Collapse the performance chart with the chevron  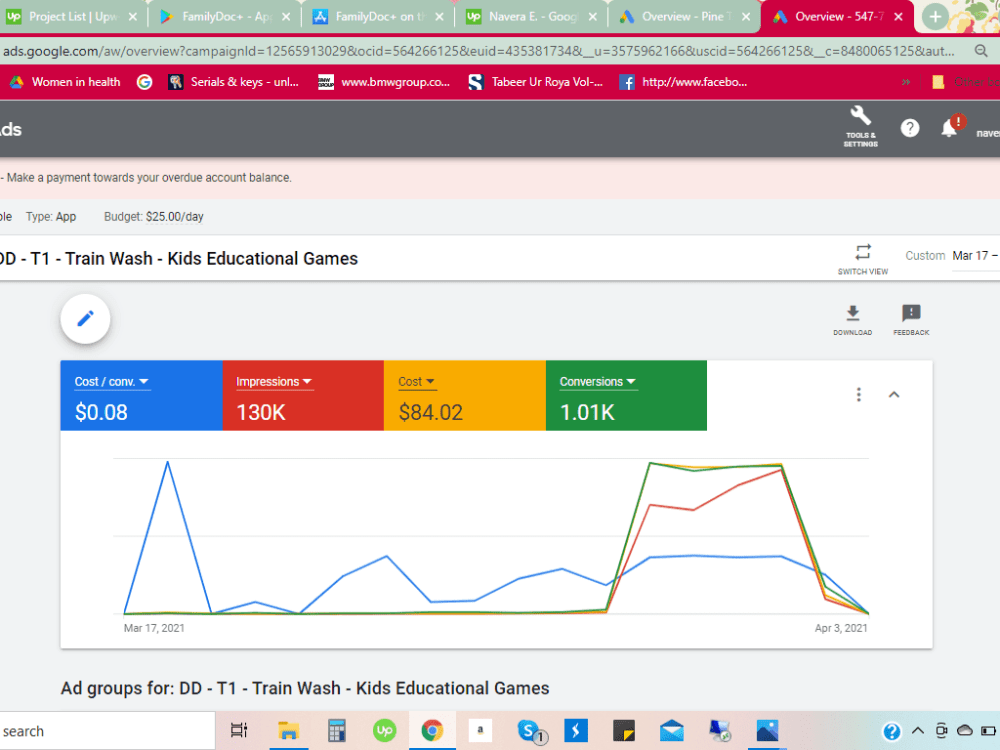(894, 394)
